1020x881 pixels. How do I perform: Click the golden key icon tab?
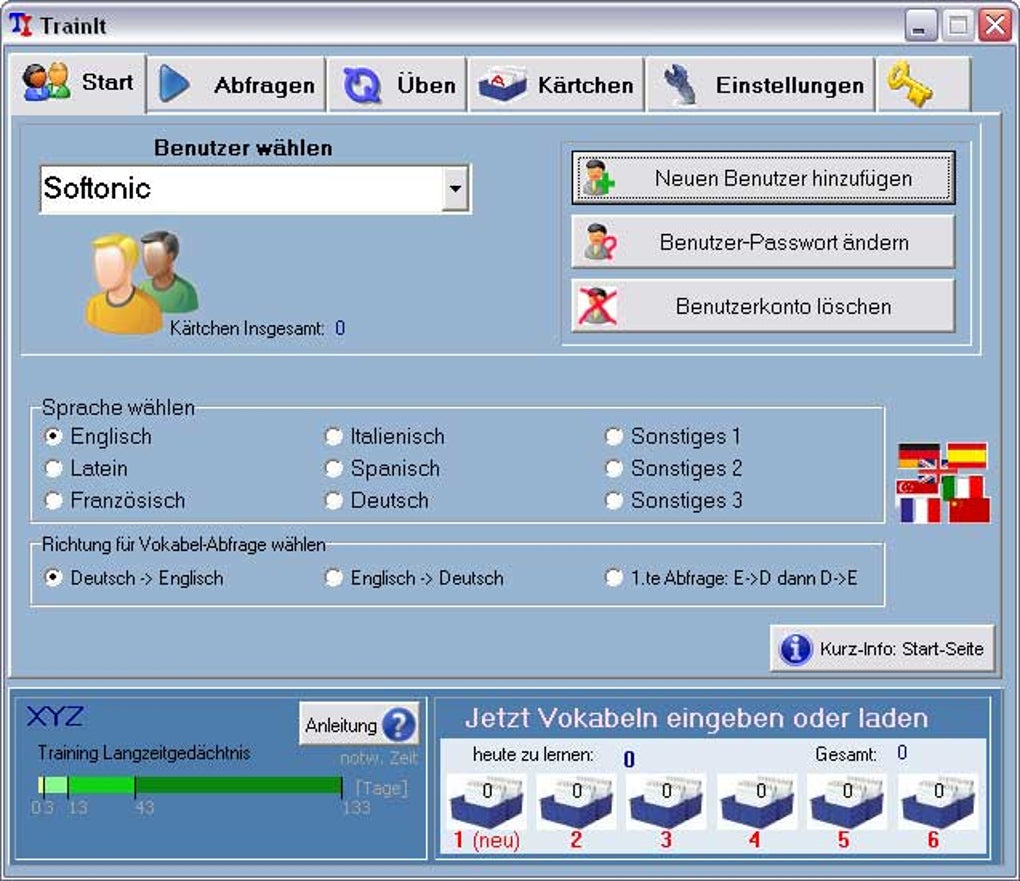[x=922, y=85]
